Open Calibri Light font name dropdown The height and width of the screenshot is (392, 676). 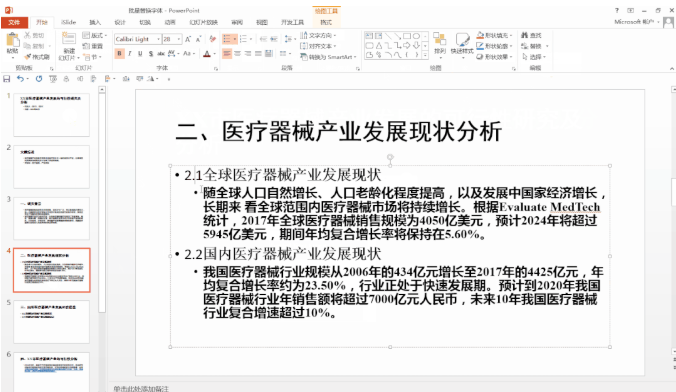point(158,39)
